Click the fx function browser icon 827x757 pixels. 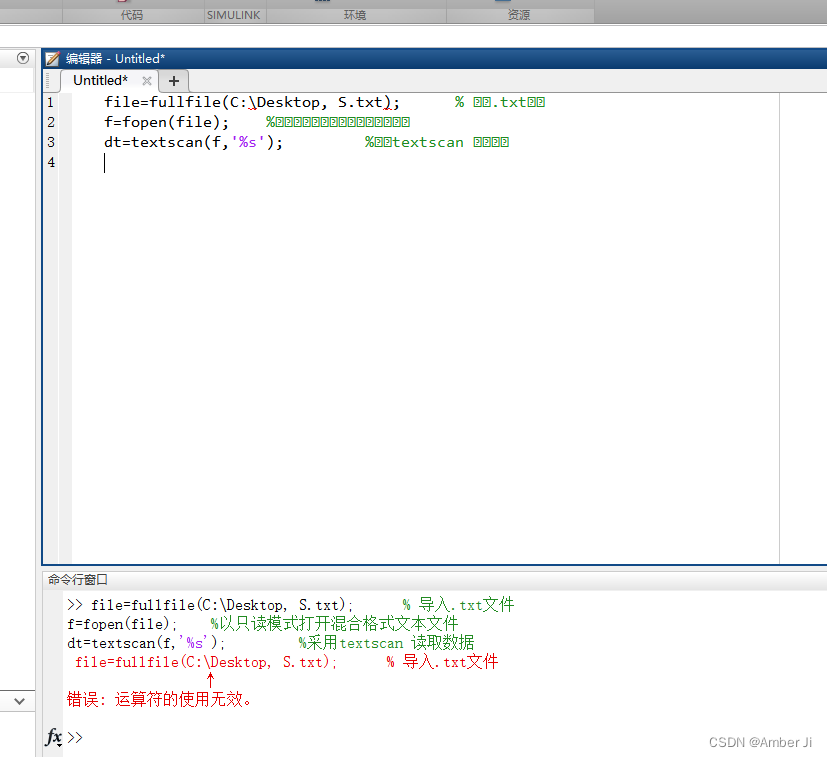coord(54,737)
